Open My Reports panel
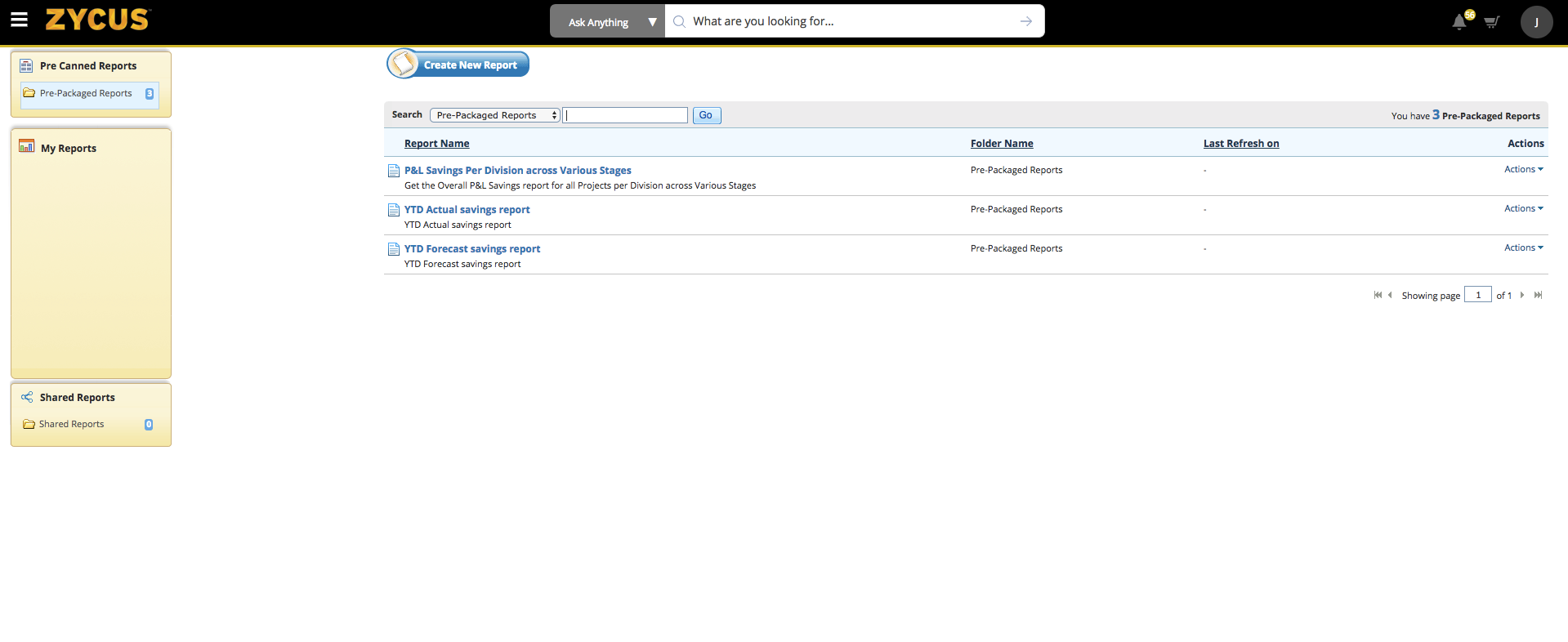Viewport: 1568px width, 642px height. pyautogui.click(x=69, y=148)
